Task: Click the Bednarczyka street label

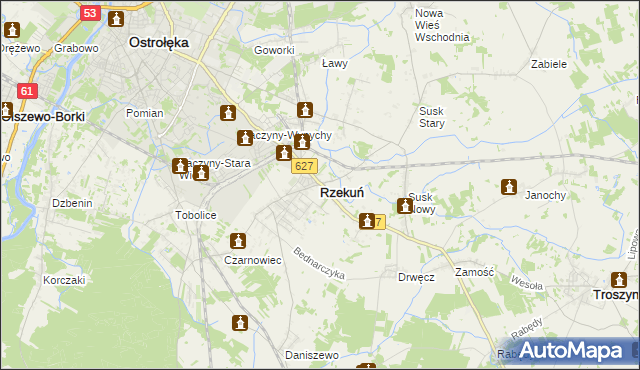Action: [x=319, y=264]
